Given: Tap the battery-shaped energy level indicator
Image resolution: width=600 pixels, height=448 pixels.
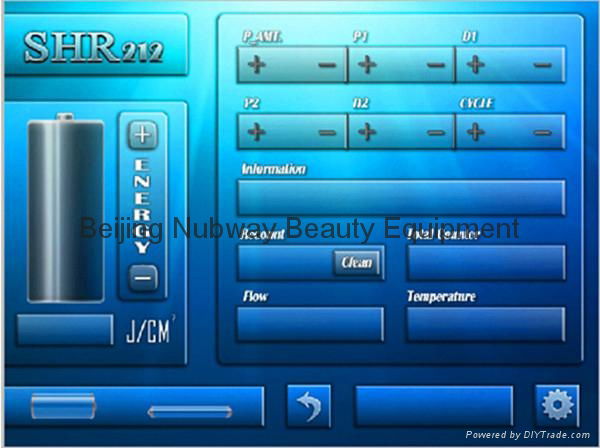Looking at the screenshot, I should pos(65,208).
